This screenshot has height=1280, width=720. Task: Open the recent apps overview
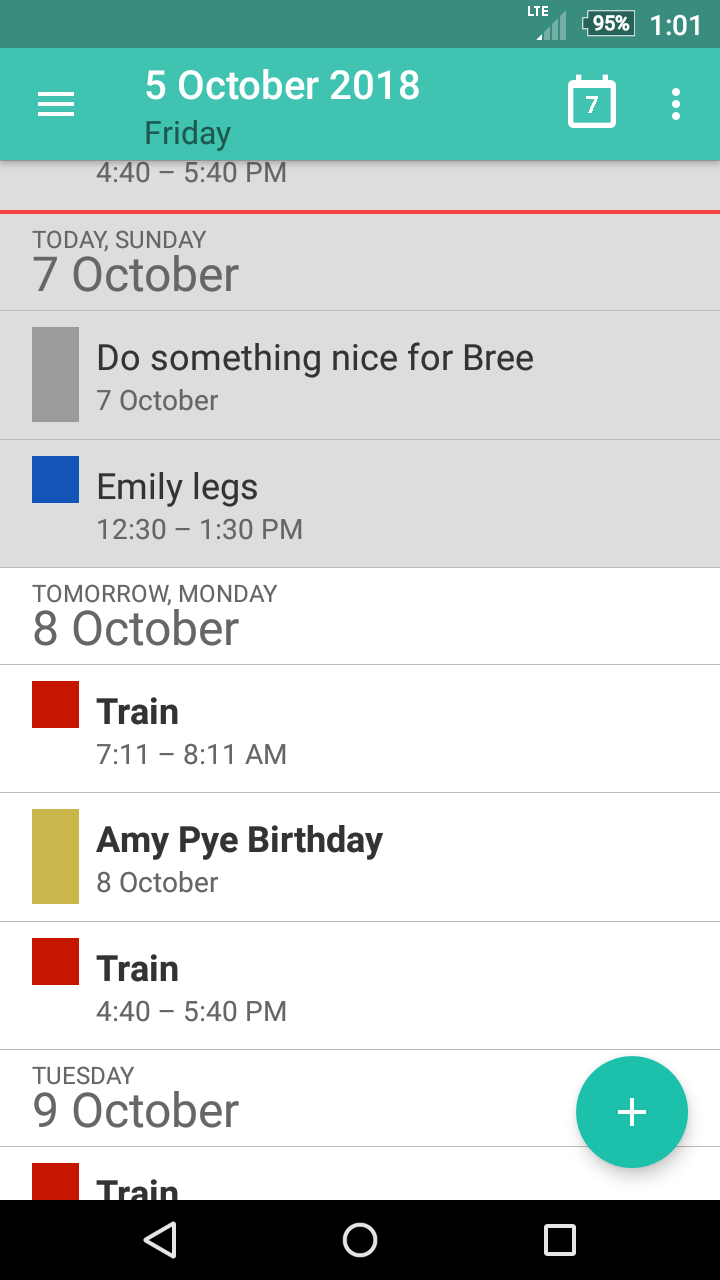click(559, 1240)
